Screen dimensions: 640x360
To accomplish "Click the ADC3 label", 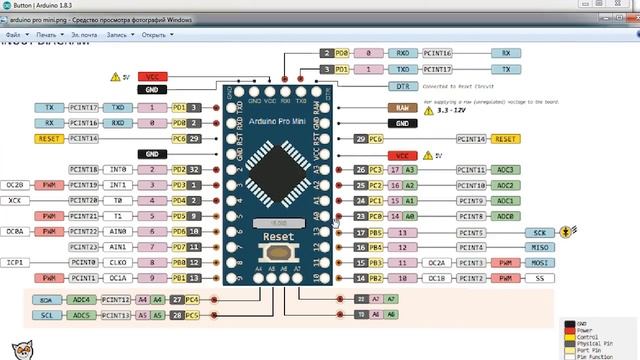I will tap(505, 170).
